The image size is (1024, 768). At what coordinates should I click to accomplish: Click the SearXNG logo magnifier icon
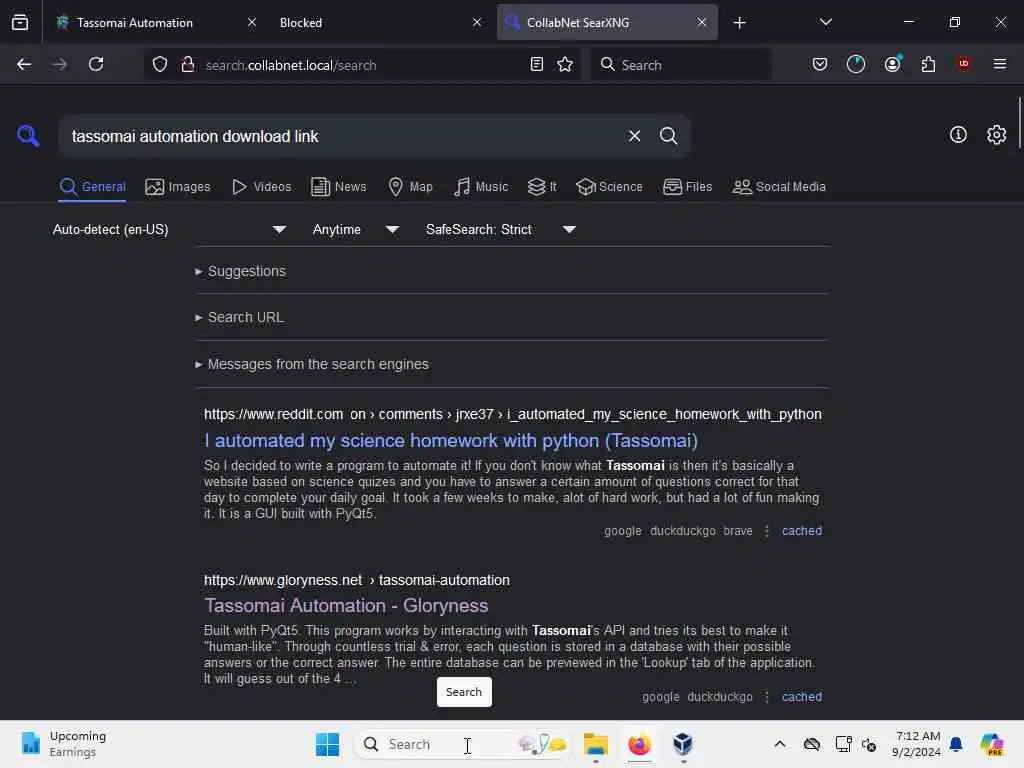coord(28,136)
